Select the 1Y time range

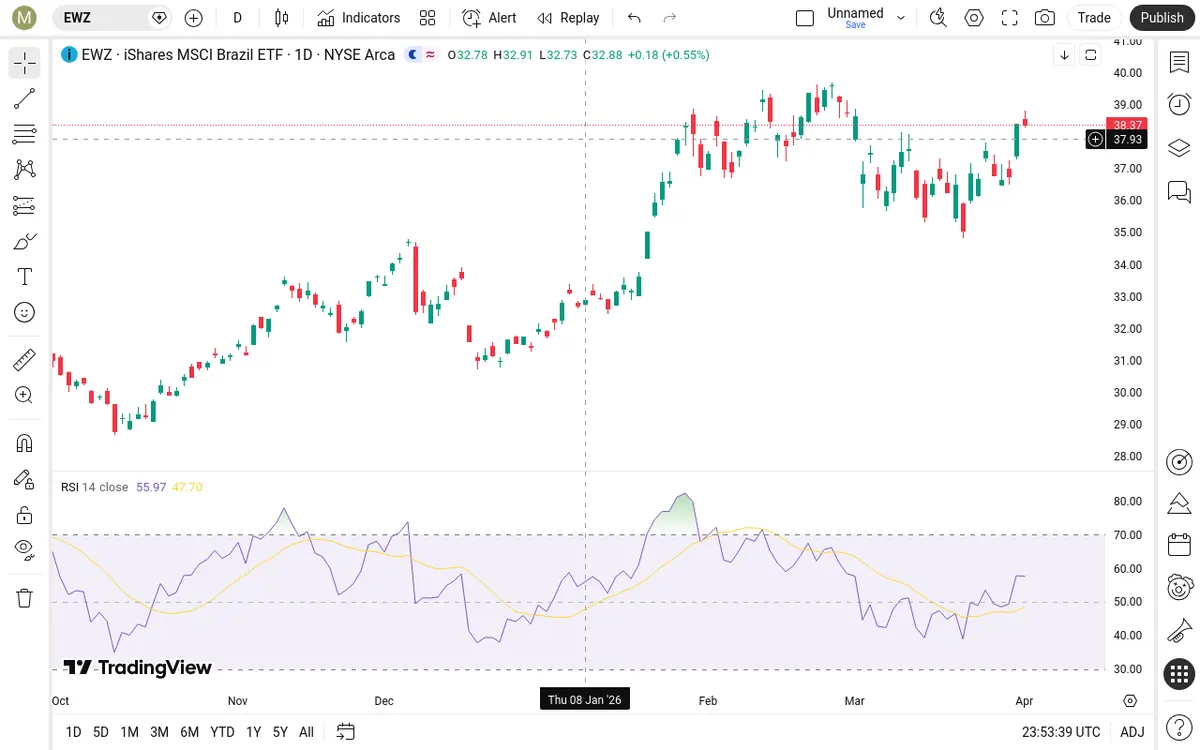click(x=253, y=732)
